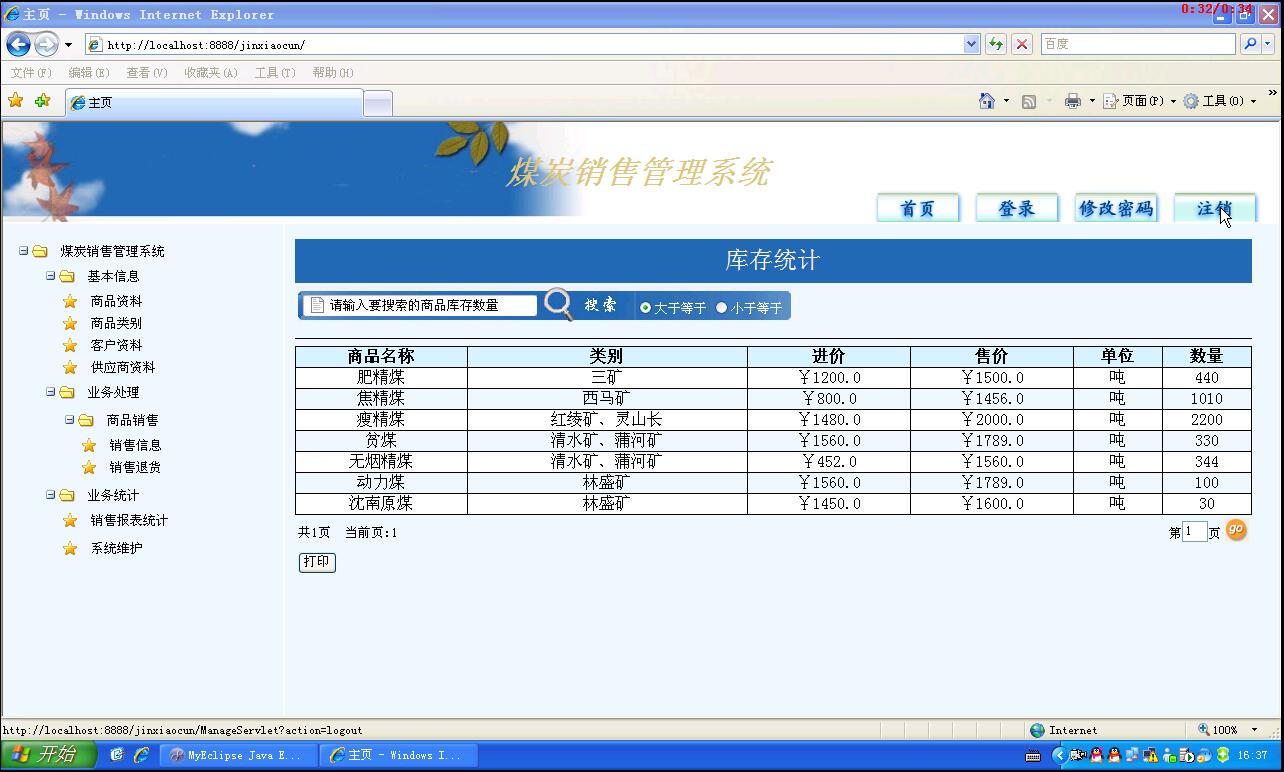Select the 主页 browser tab

click(214, 103)
